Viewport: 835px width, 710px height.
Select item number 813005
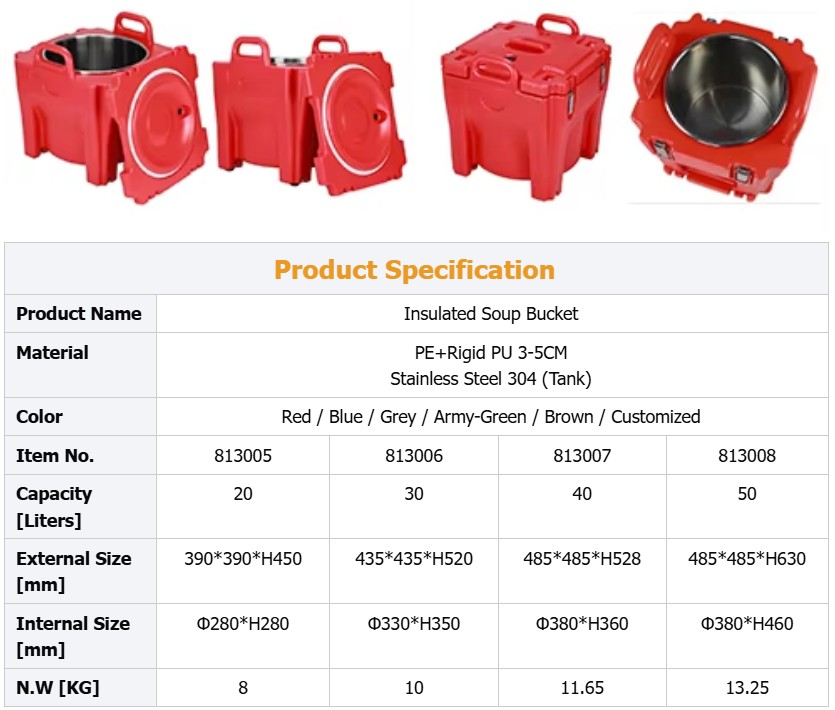242,454
